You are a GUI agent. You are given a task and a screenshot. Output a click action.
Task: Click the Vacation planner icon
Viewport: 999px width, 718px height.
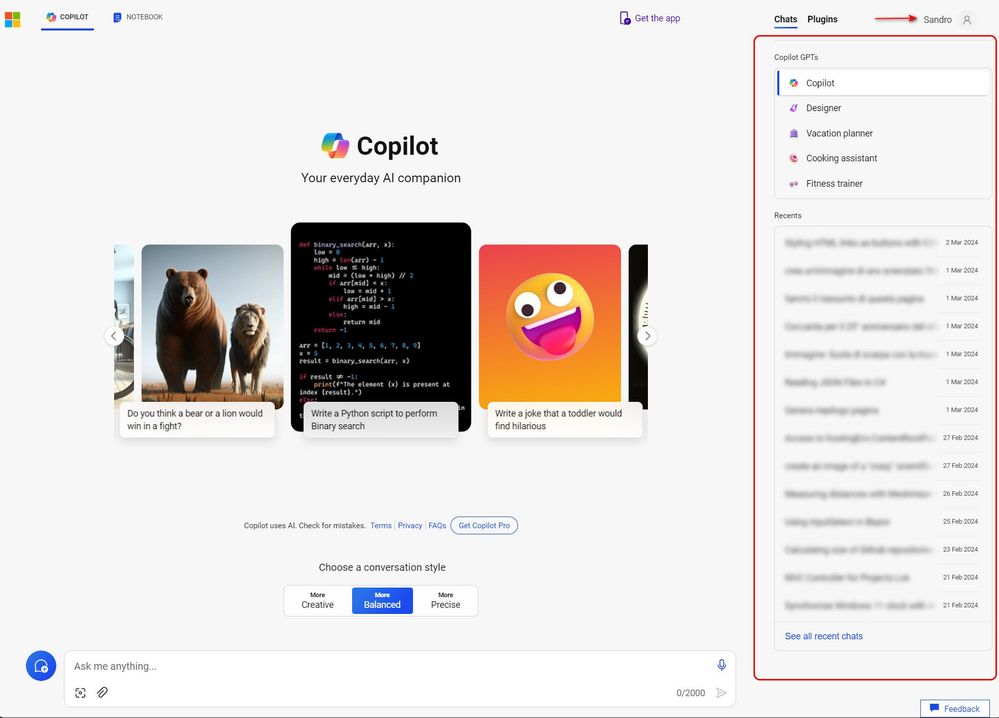(x=793, y=133)
